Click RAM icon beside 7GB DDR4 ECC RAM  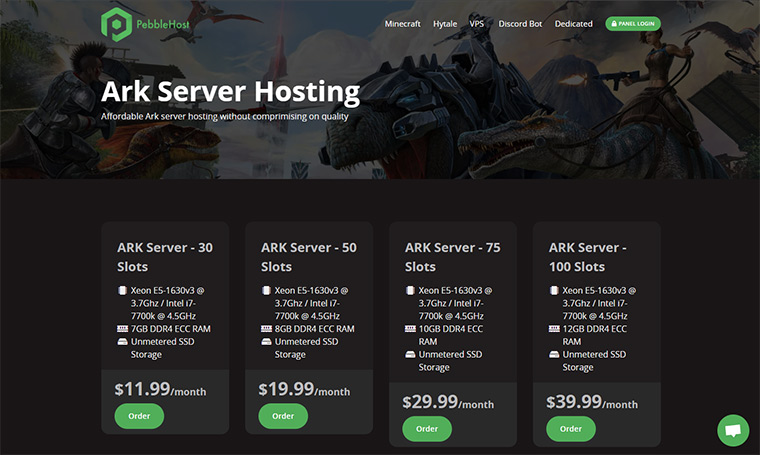coord(122,329)
